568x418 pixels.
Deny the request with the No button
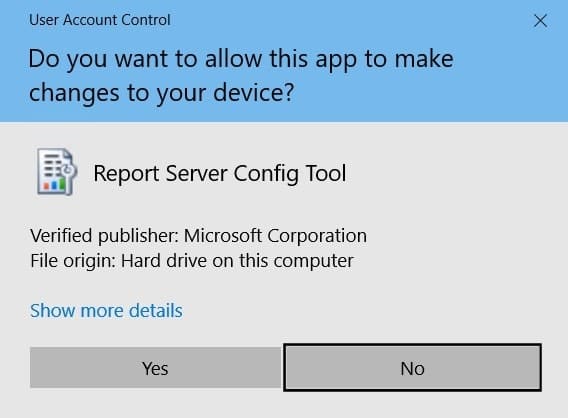pyautogui.click(x=412, y=368)
